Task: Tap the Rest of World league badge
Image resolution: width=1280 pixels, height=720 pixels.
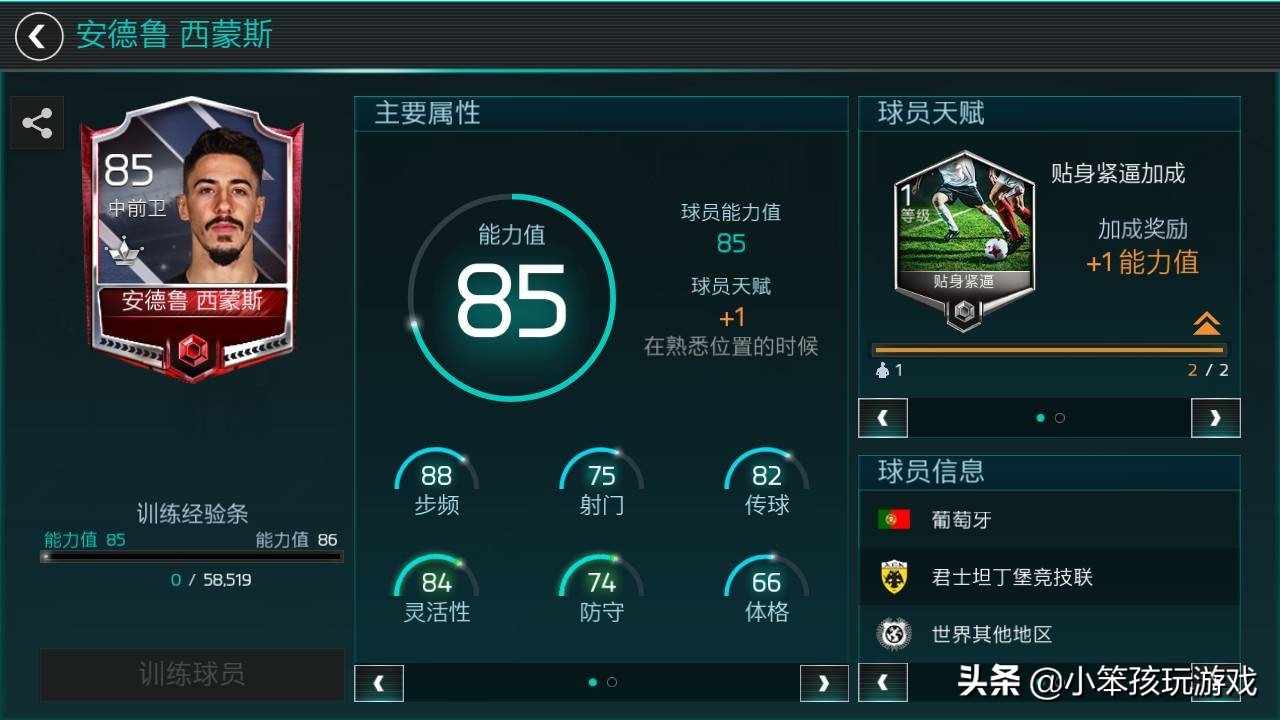Action: pos(893,634)
